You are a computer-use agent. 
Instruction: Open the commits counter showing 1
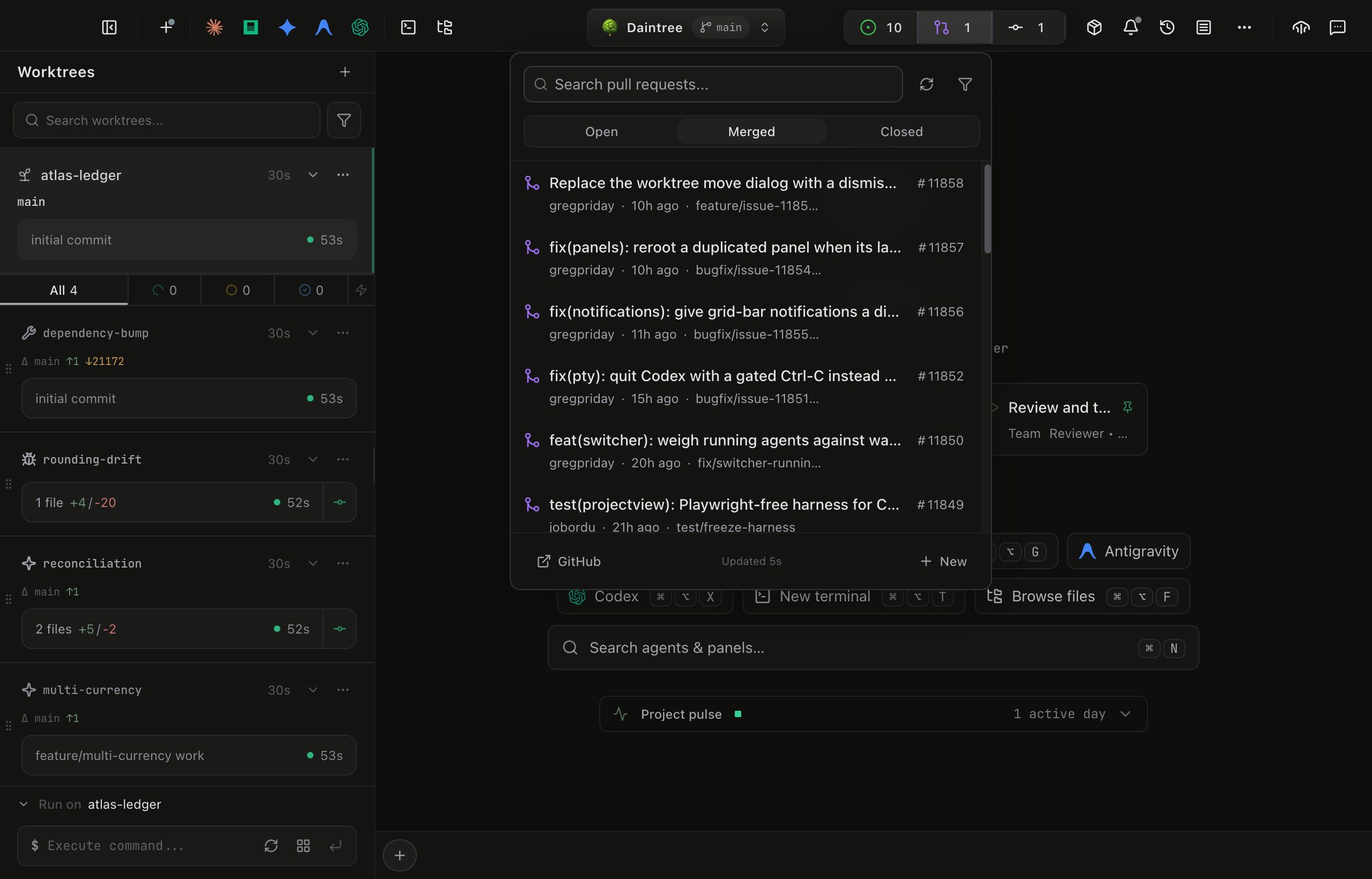(1028, 27)
